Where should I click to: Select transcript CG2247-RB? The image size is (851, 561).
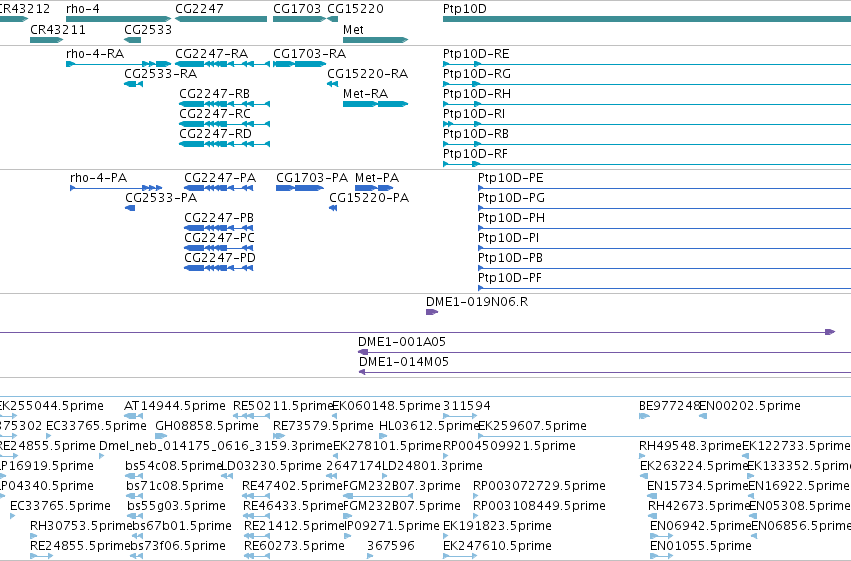225,104
